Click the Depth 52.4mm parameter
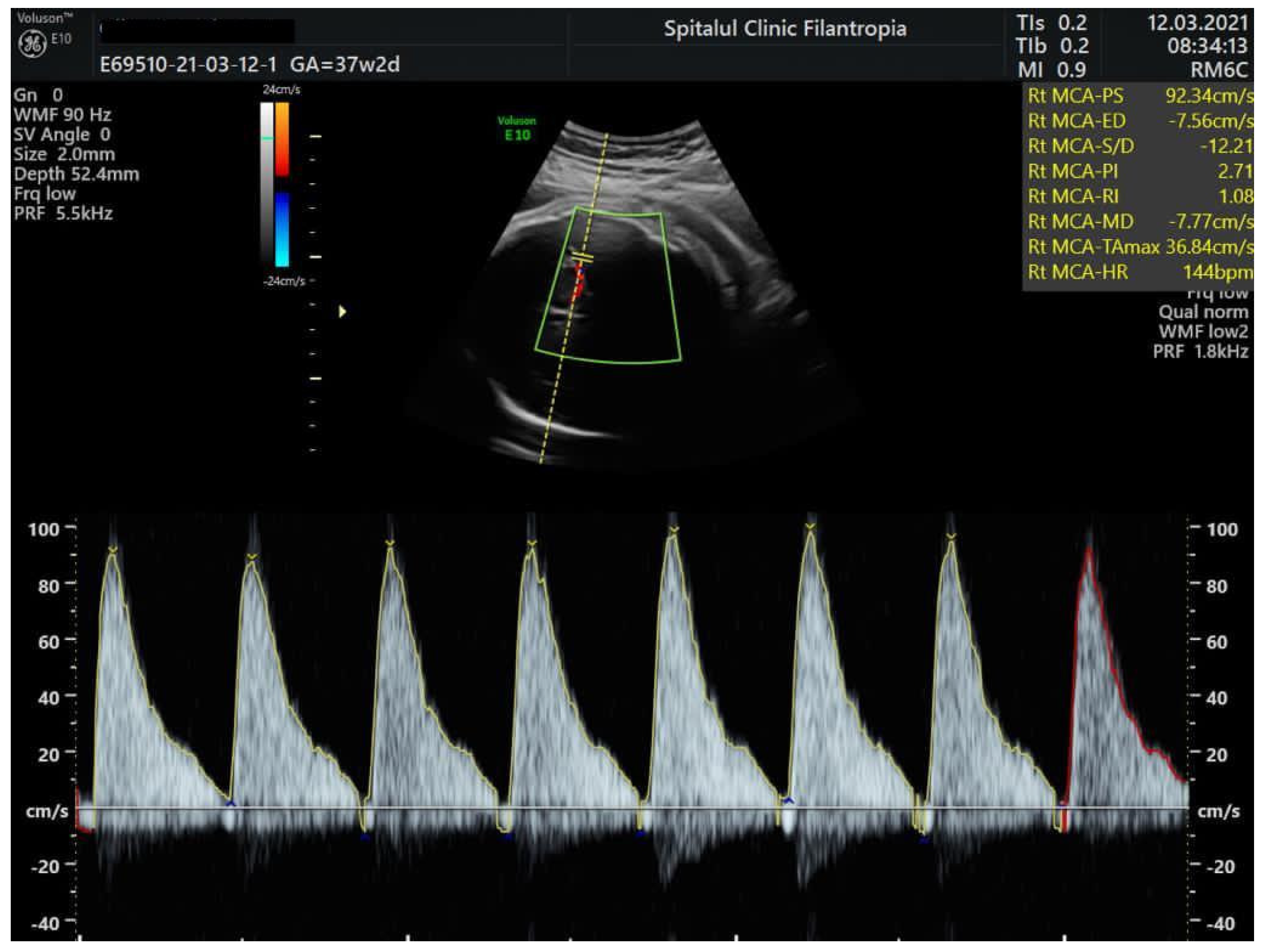1264x952 pixels. [x=76, y=174]
